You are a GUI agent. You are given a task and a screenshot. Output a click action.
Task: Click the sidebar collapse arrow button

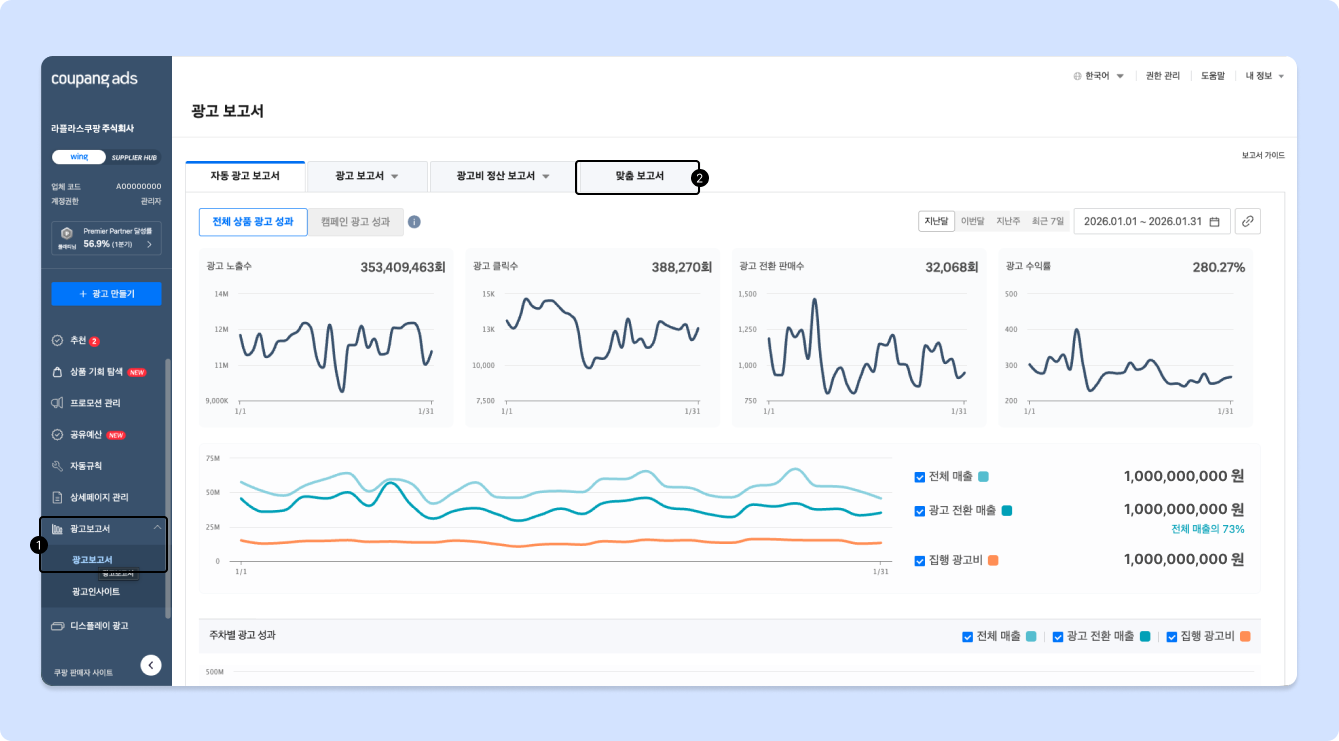(151, 664)
